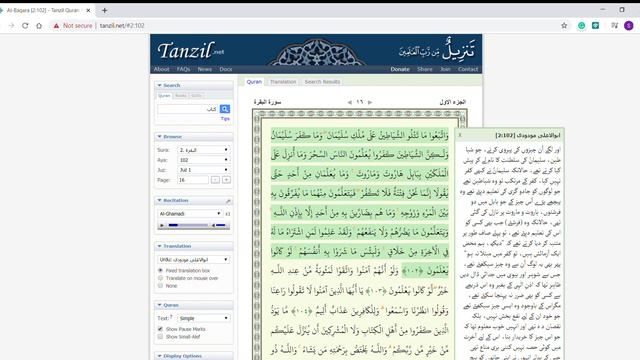Open the Juz dropdown

click(204, 170)
